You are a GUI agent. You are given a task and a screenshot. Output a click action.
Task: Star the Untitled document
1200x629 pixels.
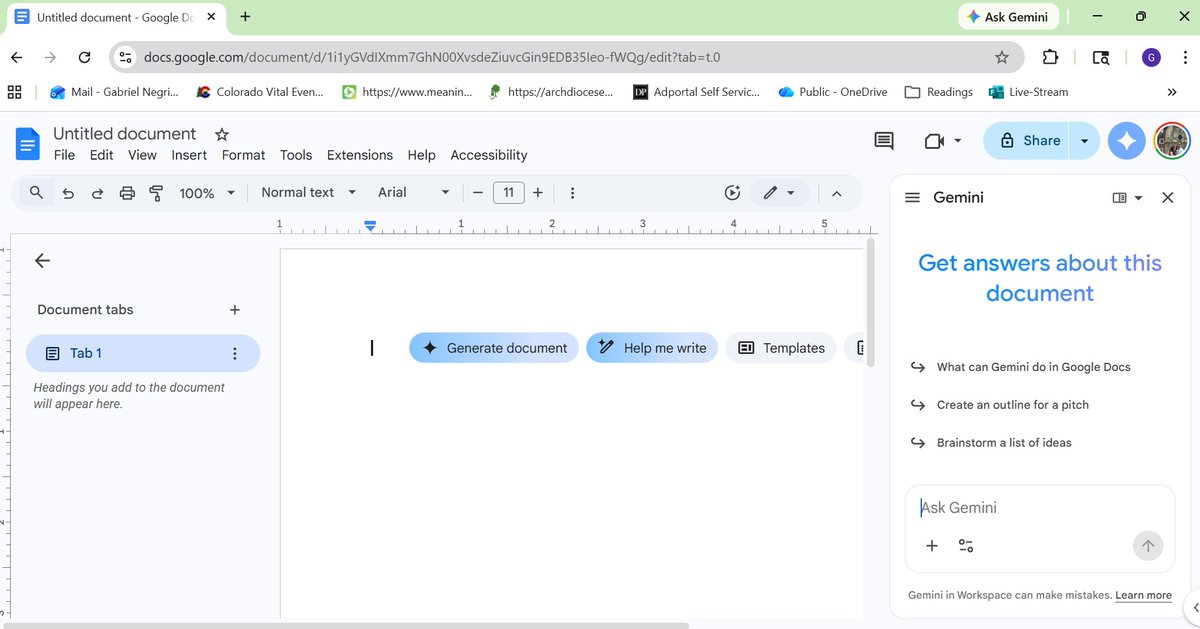click(222, 134)
